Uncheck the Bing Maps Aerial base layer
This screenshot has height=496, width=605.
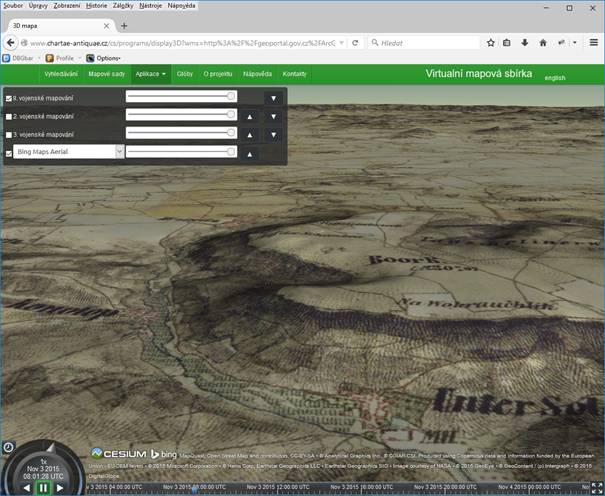click(9, 154)
